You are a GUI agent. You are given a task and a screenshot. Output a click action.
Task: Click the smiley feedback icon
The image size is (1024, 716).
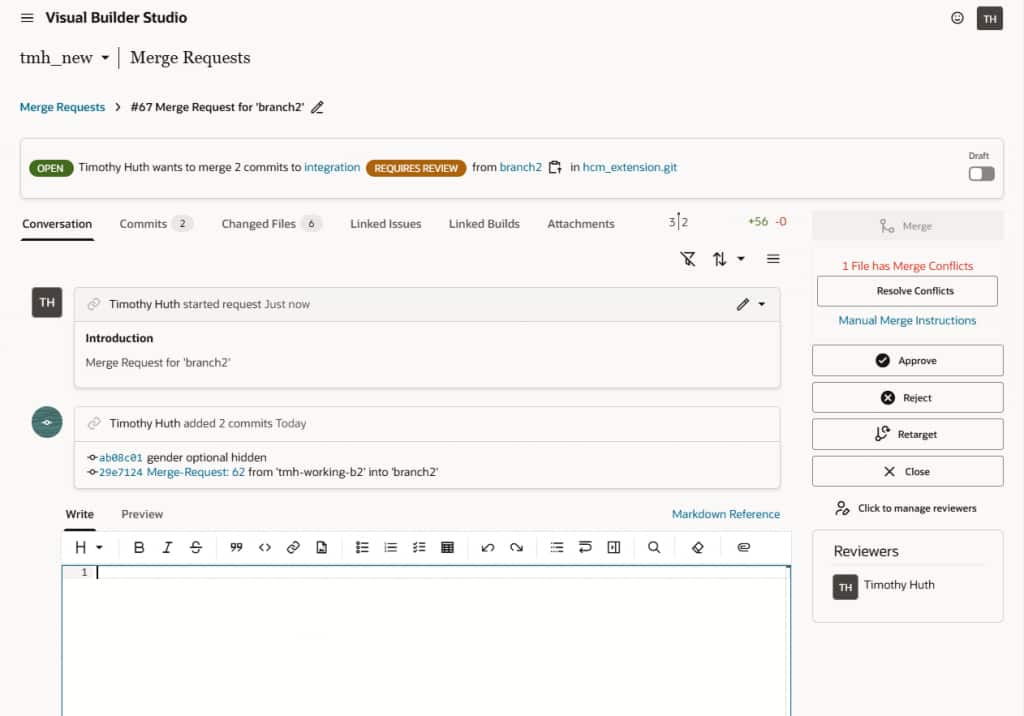957,18
